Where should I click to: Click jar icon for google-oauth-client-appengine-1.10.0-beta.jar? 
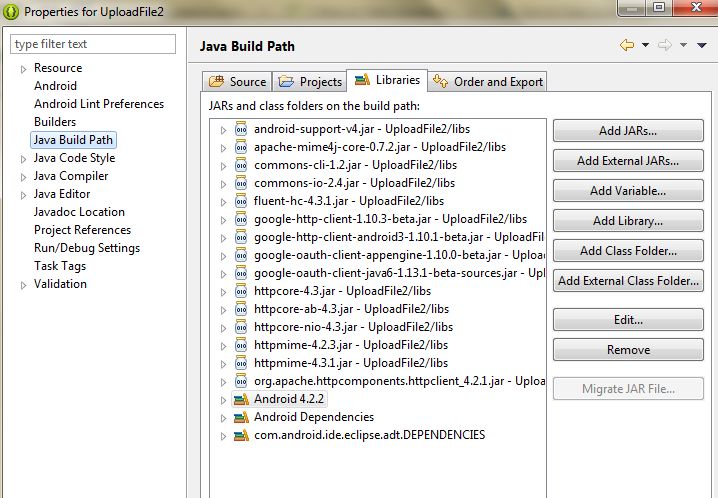(241, 255)
